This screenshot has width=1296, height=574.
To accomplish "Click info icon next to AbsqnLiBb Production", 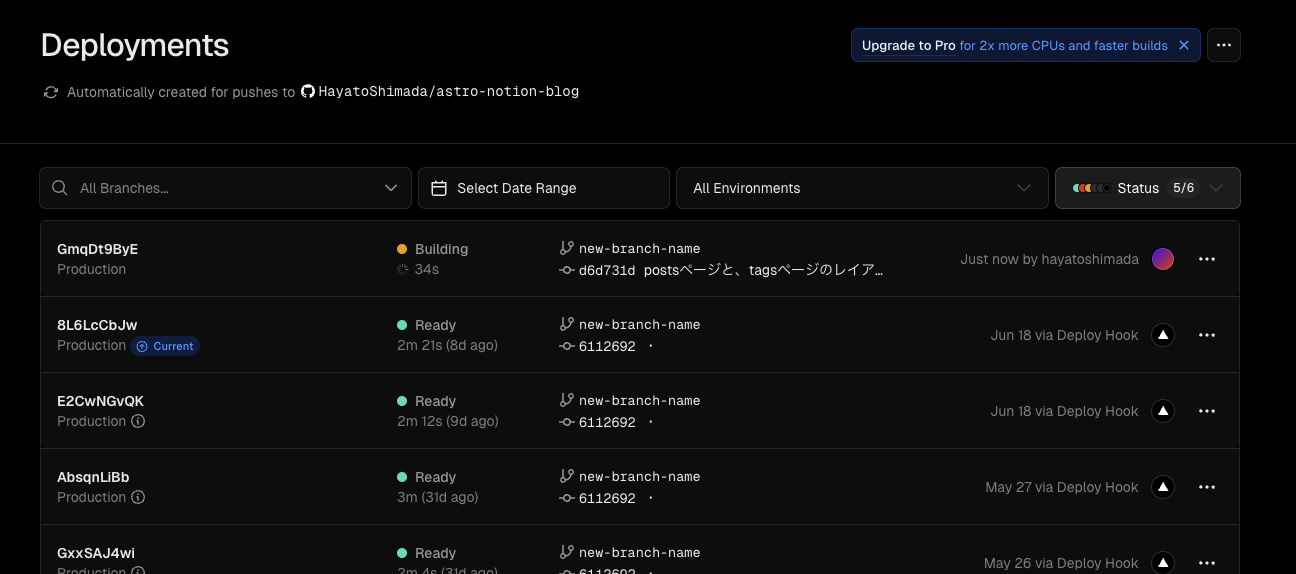I will (138, 497).
